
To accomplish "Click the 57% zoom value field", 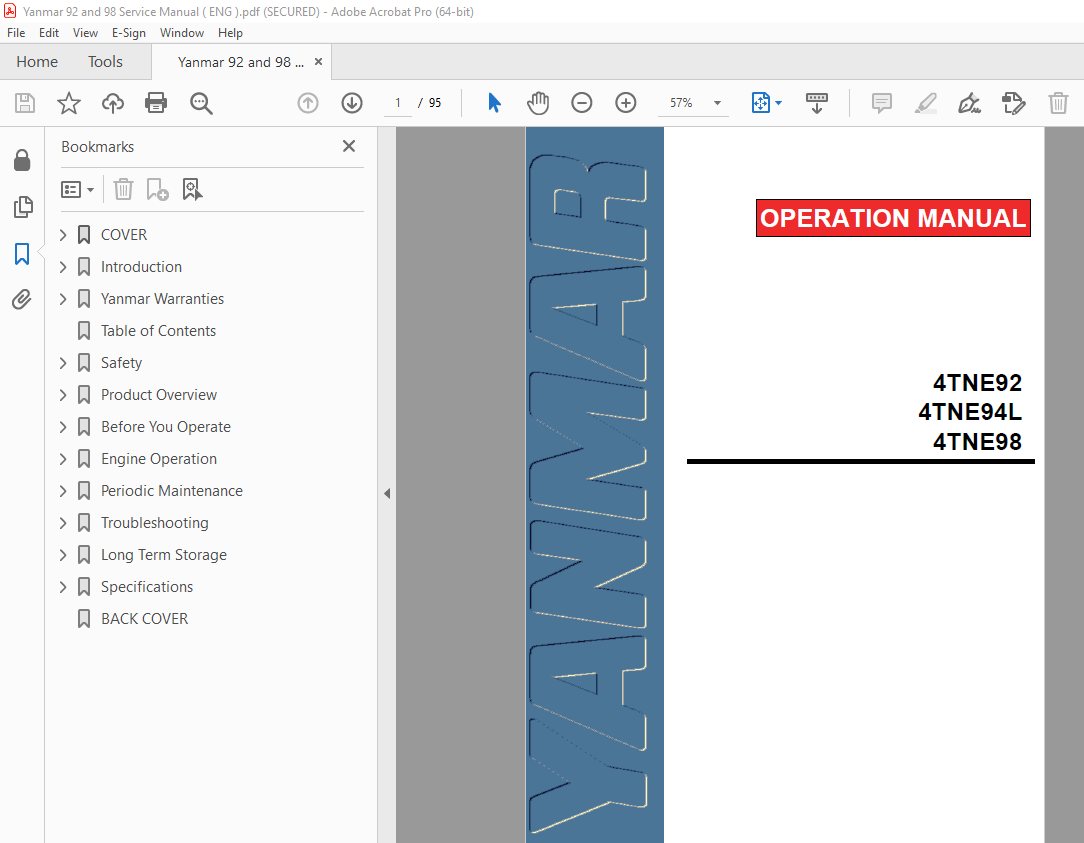I will (x=682, y=103).
